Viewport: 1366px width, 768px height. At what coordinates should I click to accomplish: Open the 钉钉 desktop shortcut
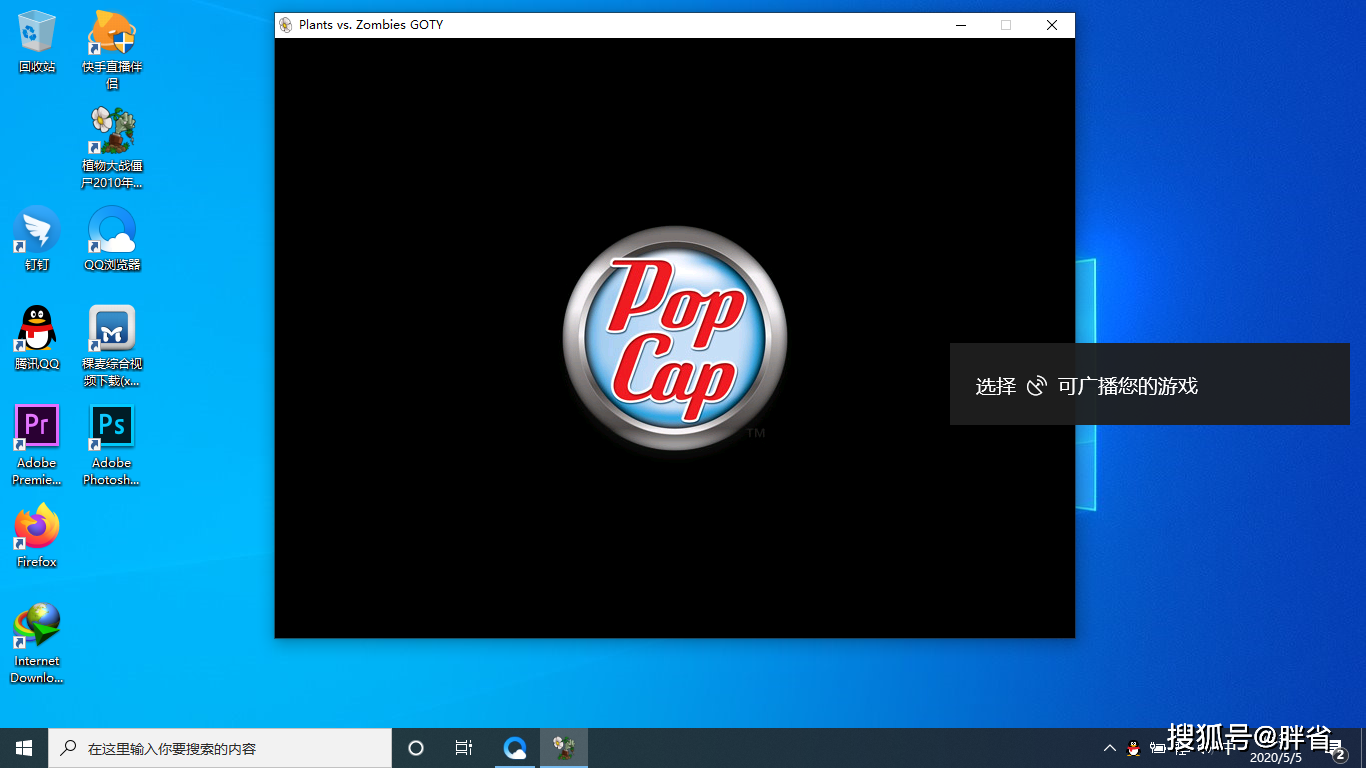(x=37, y=239)
